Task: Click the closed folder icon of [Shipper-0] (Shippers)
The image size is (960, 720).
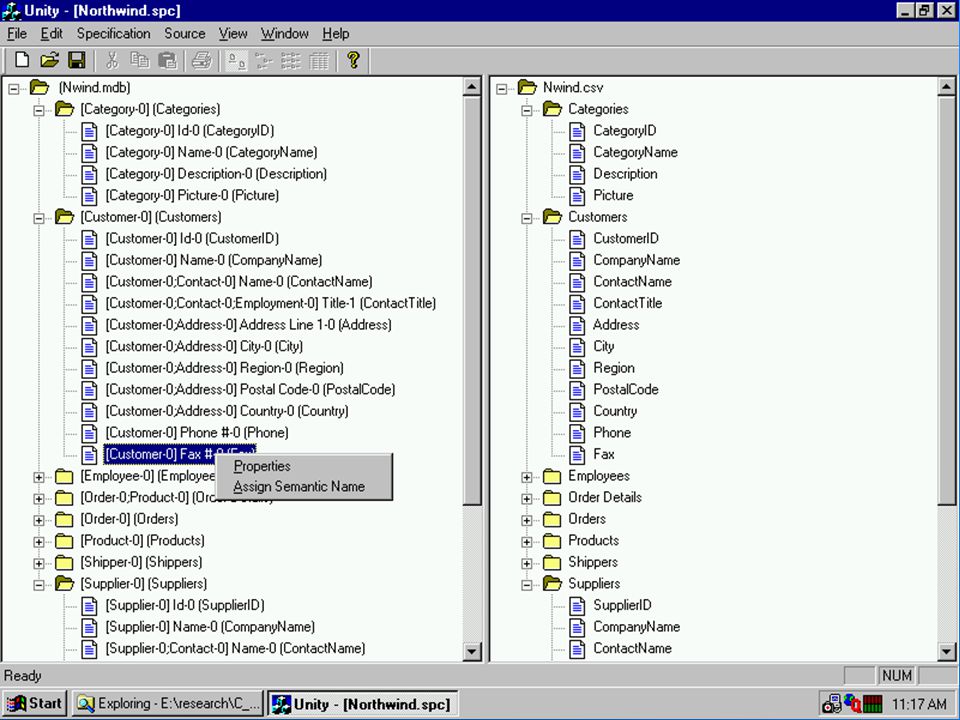Action: click(64, 562)
